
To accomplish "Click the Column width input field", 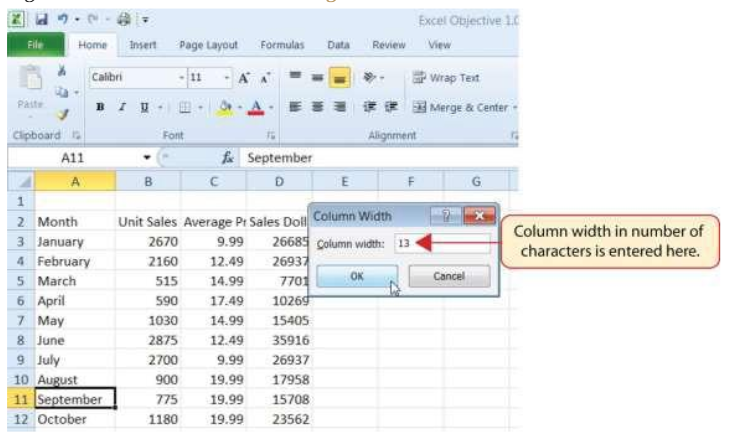I will pyautogui.click(x=442, y=243).
